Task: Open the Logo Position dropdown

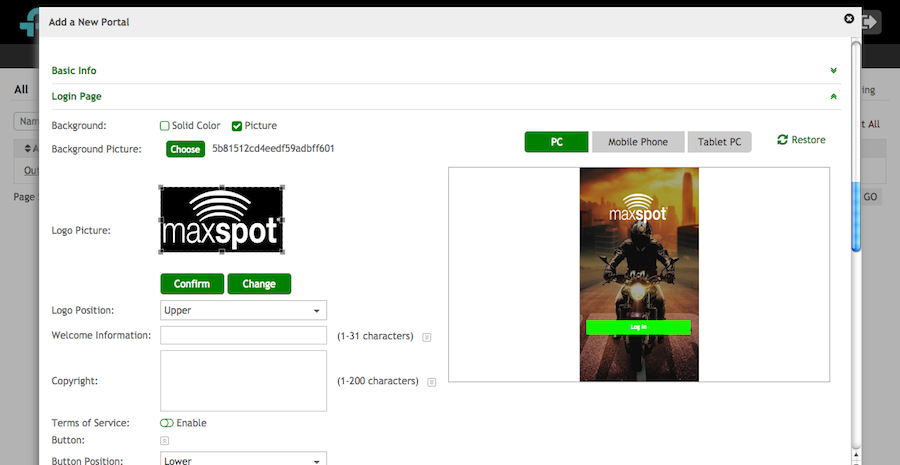Action: point(243,310)
